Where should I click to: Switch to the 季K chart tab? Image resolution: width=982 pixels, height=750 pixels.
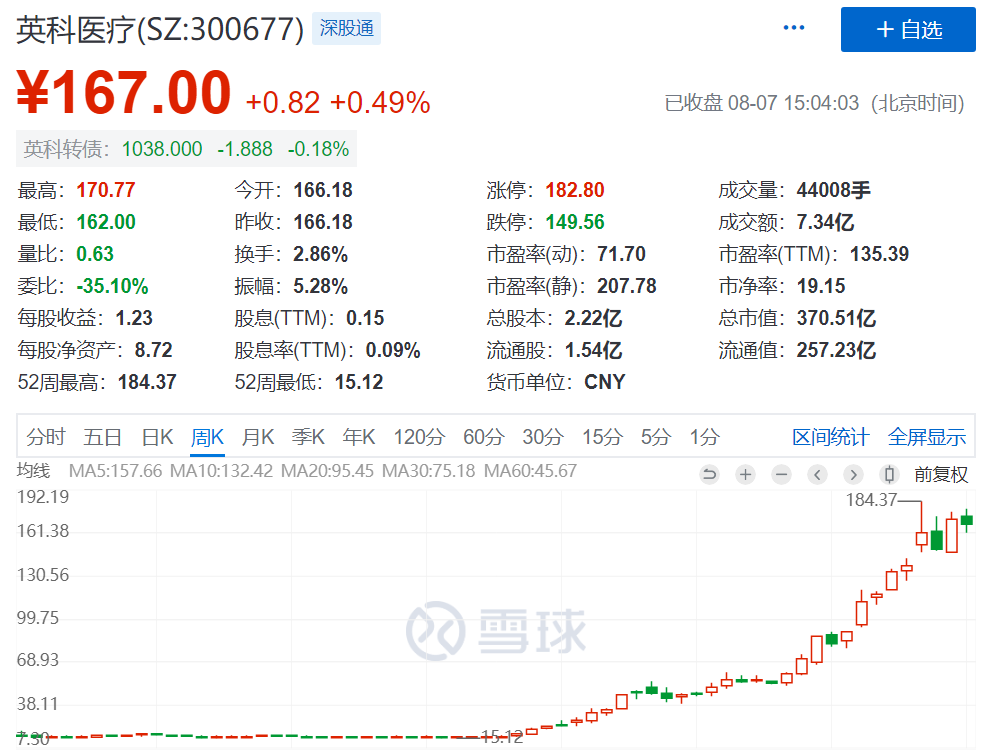coord(308,437)
